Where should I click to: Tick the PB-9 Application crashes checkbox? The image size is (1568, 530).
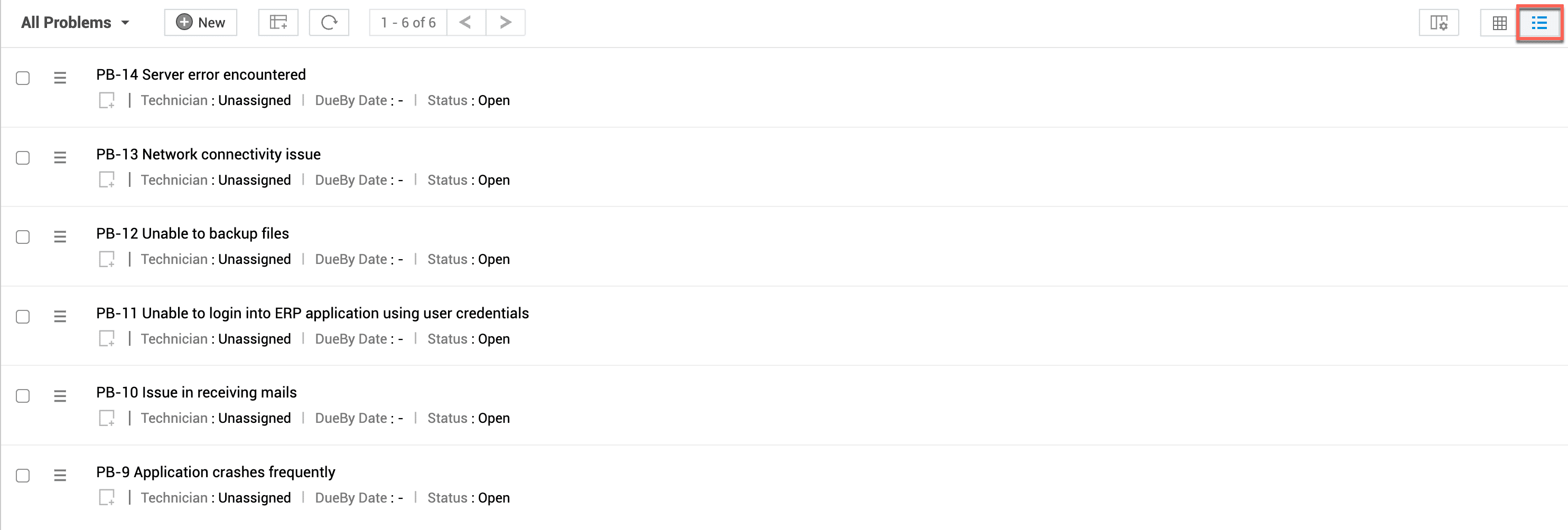click(x=23, y=475)
